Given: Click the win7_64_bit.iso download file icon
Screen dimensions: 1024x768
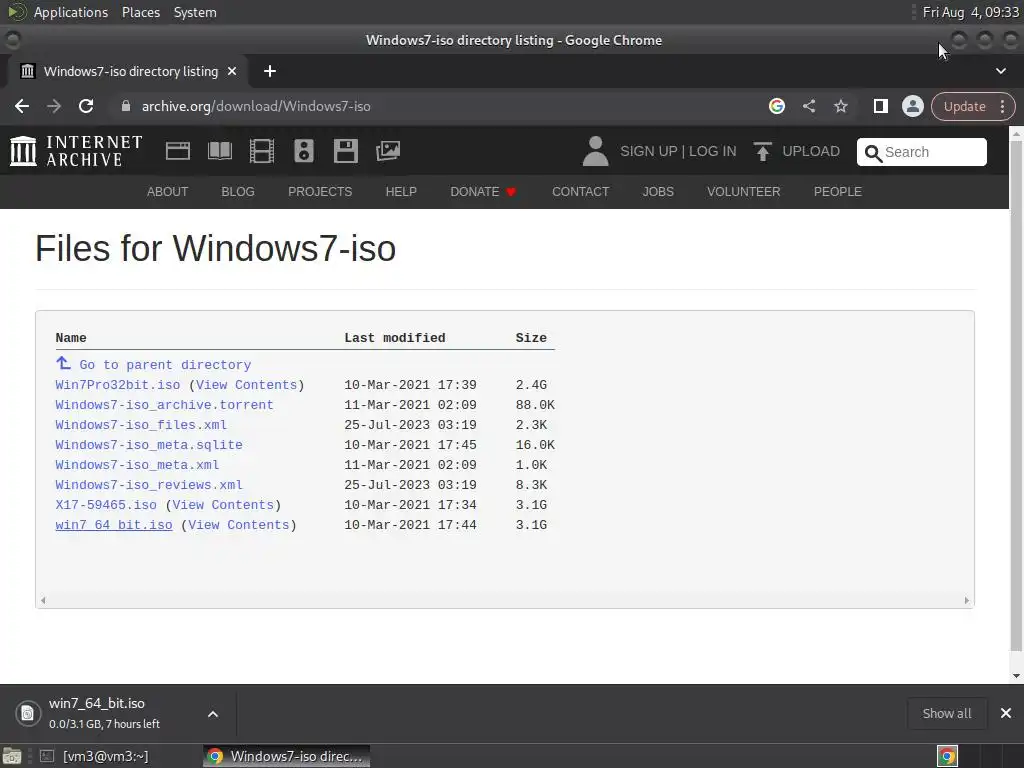Looking at the screenshot, I should (x=27, y=713).
